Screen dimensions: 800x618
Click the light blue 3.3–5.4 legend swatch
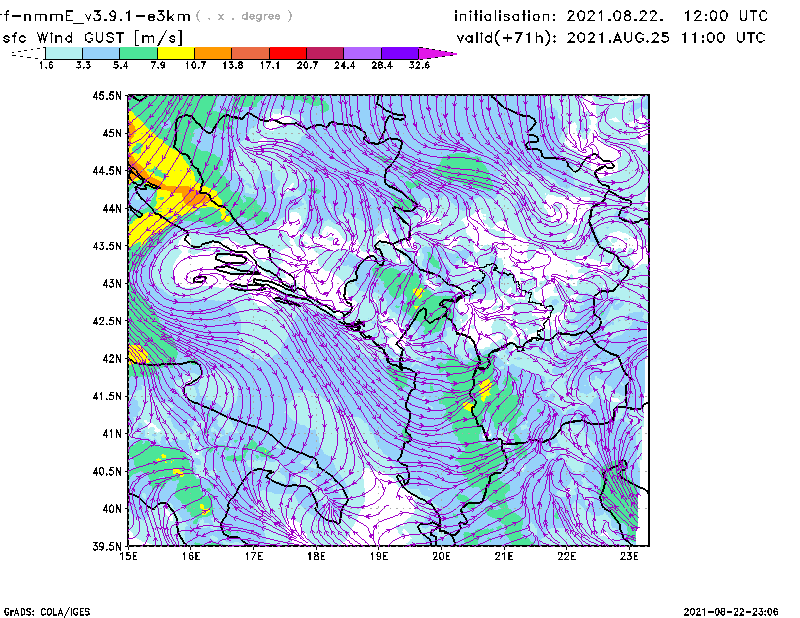[x=101, y=53]
